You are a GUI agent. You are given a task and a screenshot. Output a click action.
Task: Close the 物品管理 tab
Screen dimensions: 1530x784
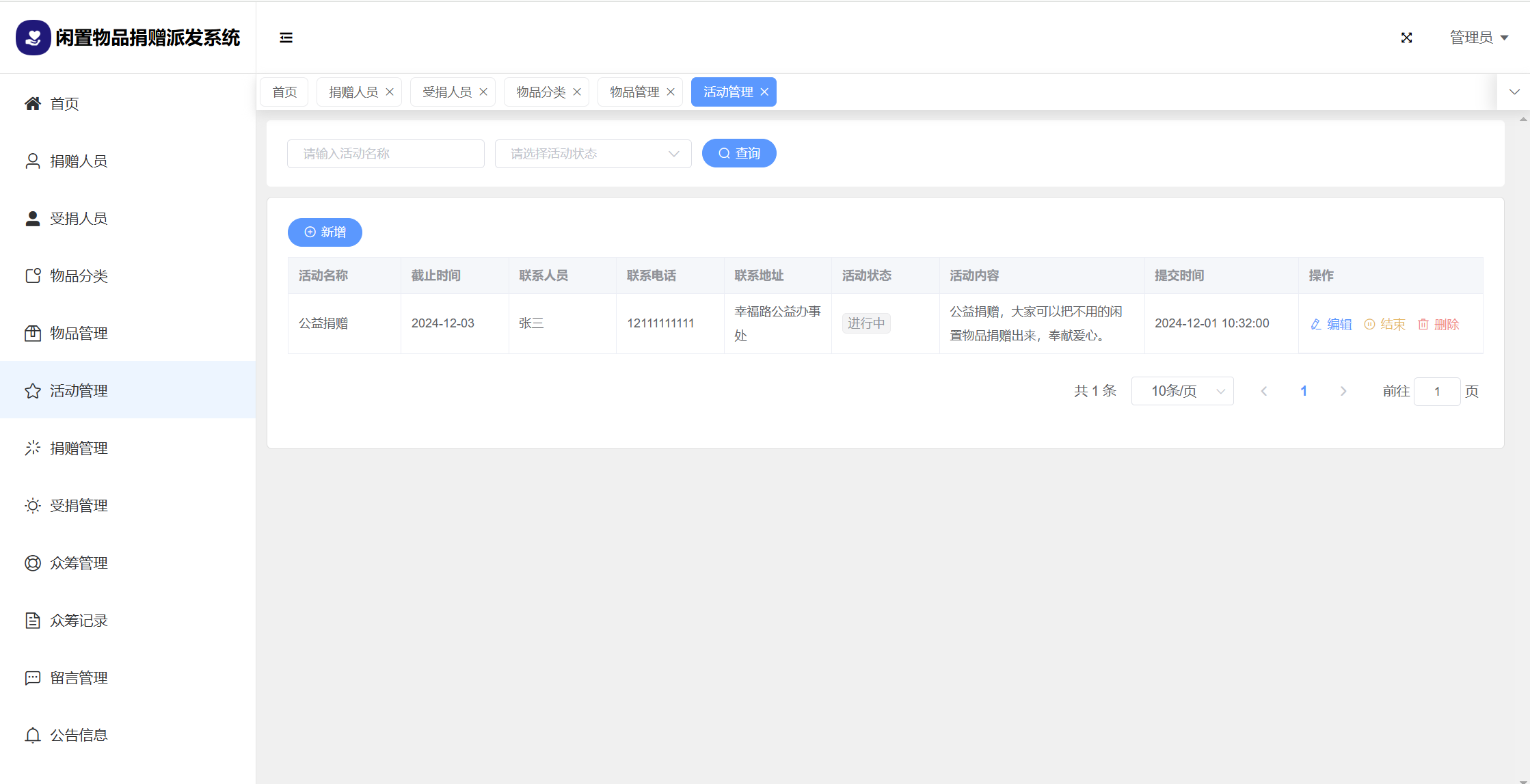pyautogui.click(x=671, y=92)
